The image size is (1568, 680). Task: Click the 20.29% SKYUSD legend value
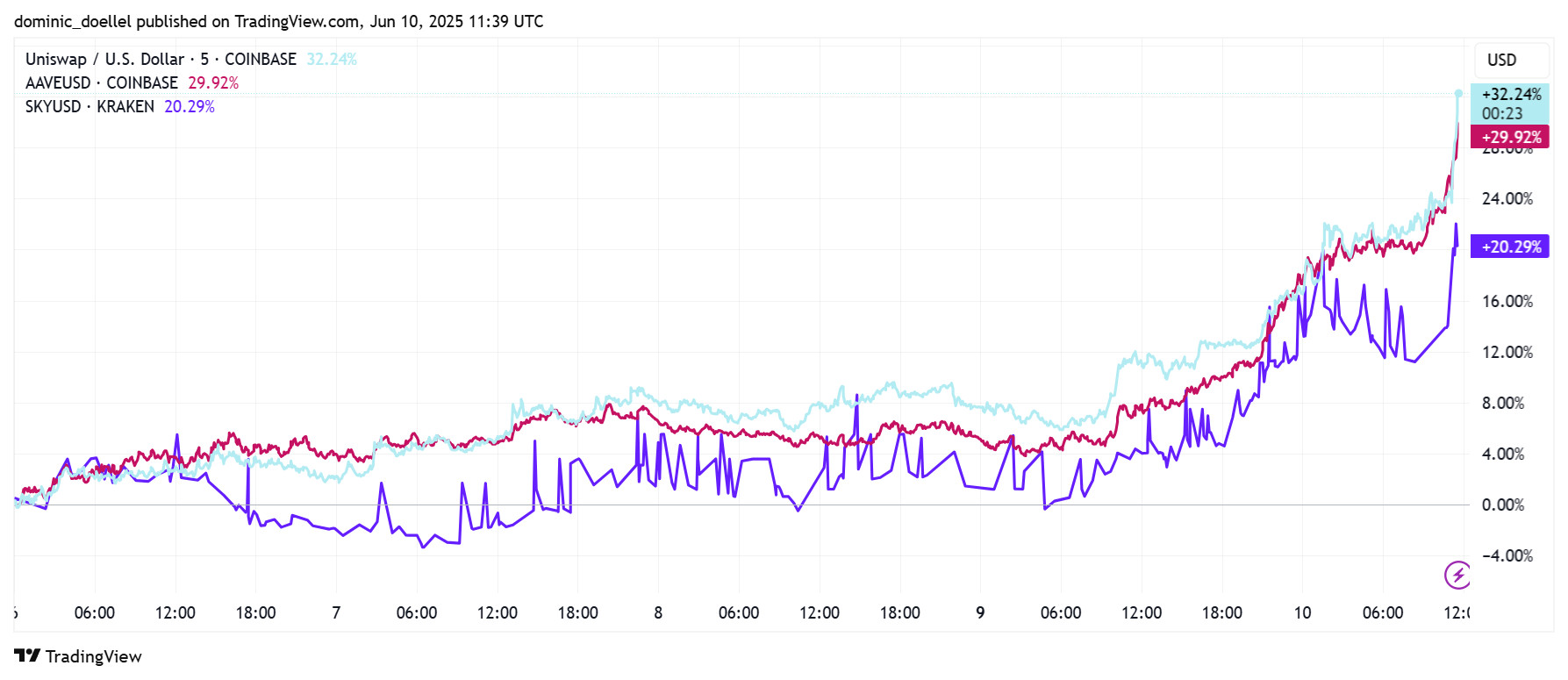pos(190,106)
